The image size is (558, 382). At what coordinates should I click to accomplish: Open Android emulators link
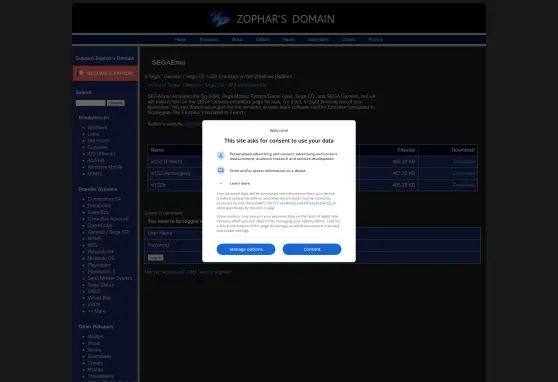pyautogui.click(x=96, y=160)
